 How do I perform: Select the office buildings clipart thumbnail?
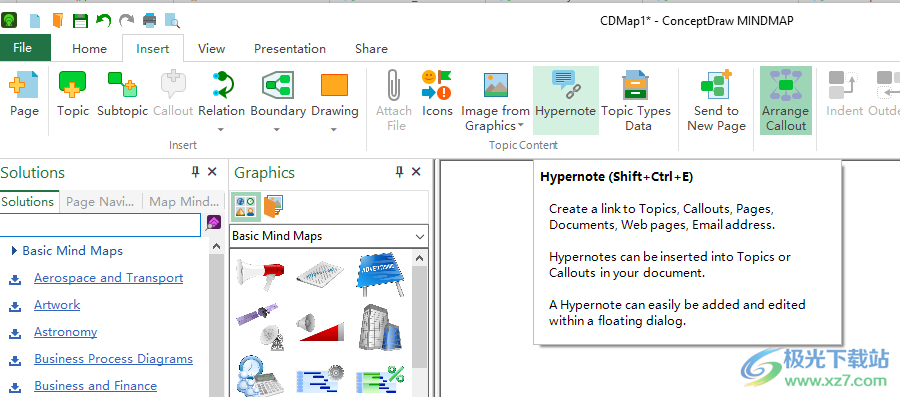380,327
